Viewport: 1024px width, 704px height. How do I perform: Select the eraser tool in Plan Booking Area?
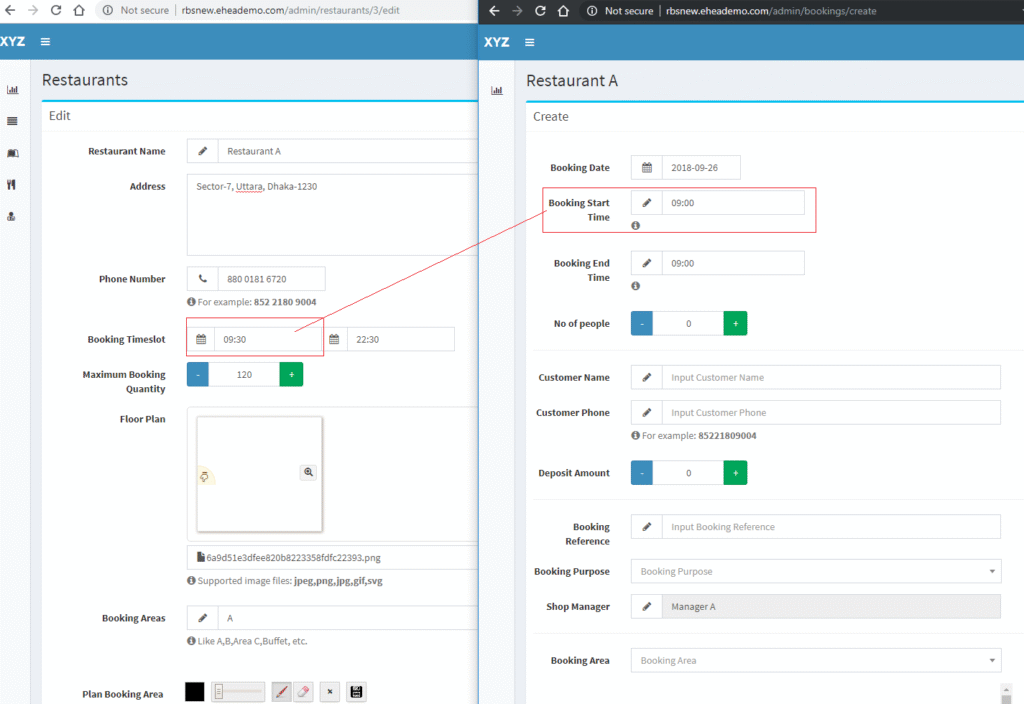305,691
